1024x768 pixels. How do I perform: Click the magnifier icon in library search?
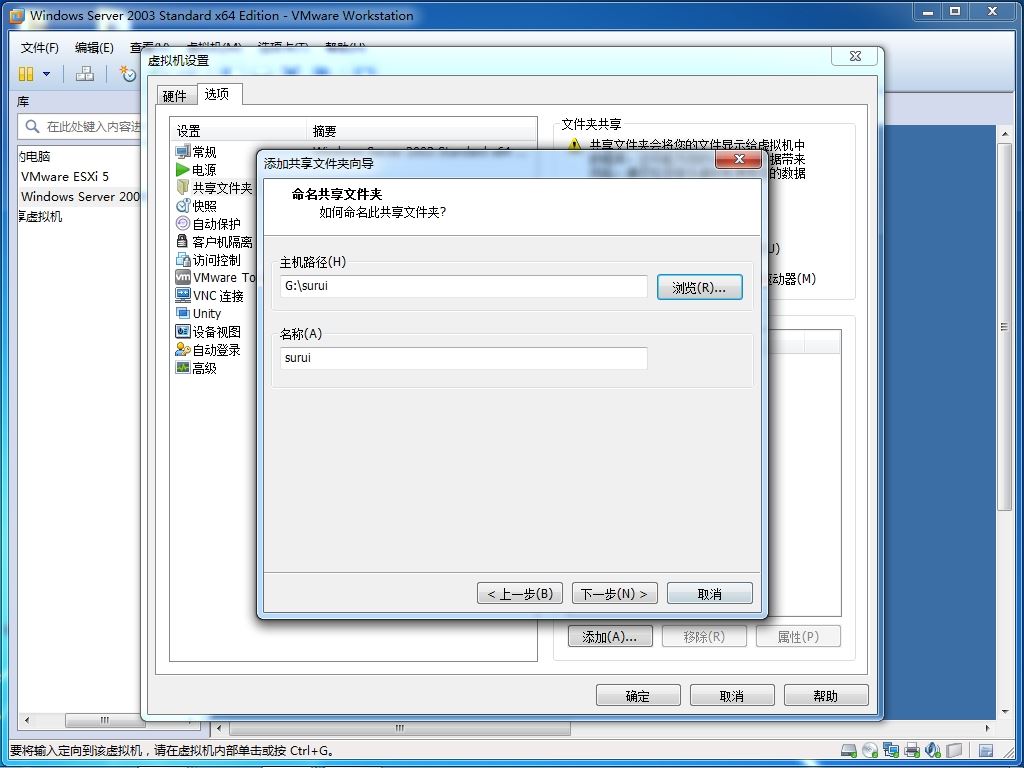(x=32, y=126)
